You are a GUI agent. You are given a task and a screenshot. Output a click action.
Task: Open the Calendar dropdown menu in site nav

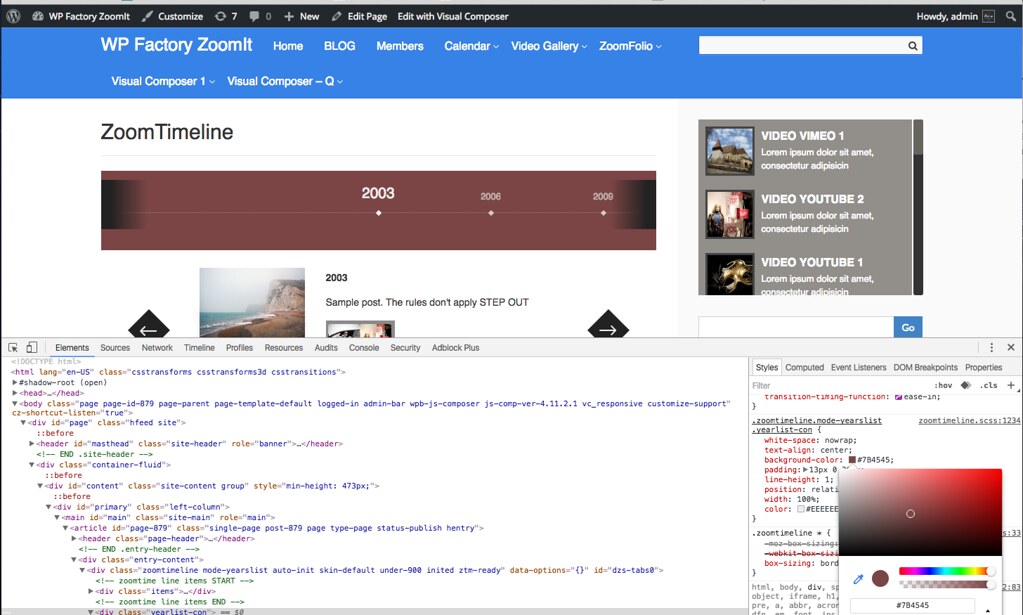point(471,46)
